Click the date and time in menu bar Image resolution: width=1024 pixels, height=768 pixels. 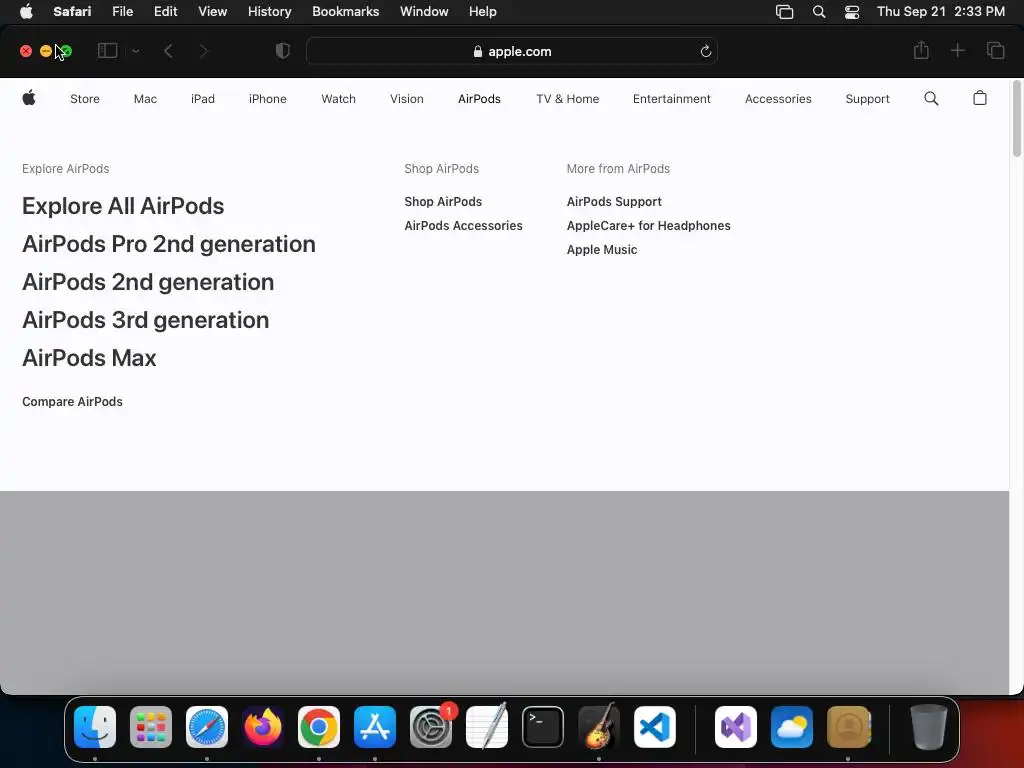coord(940,11)
